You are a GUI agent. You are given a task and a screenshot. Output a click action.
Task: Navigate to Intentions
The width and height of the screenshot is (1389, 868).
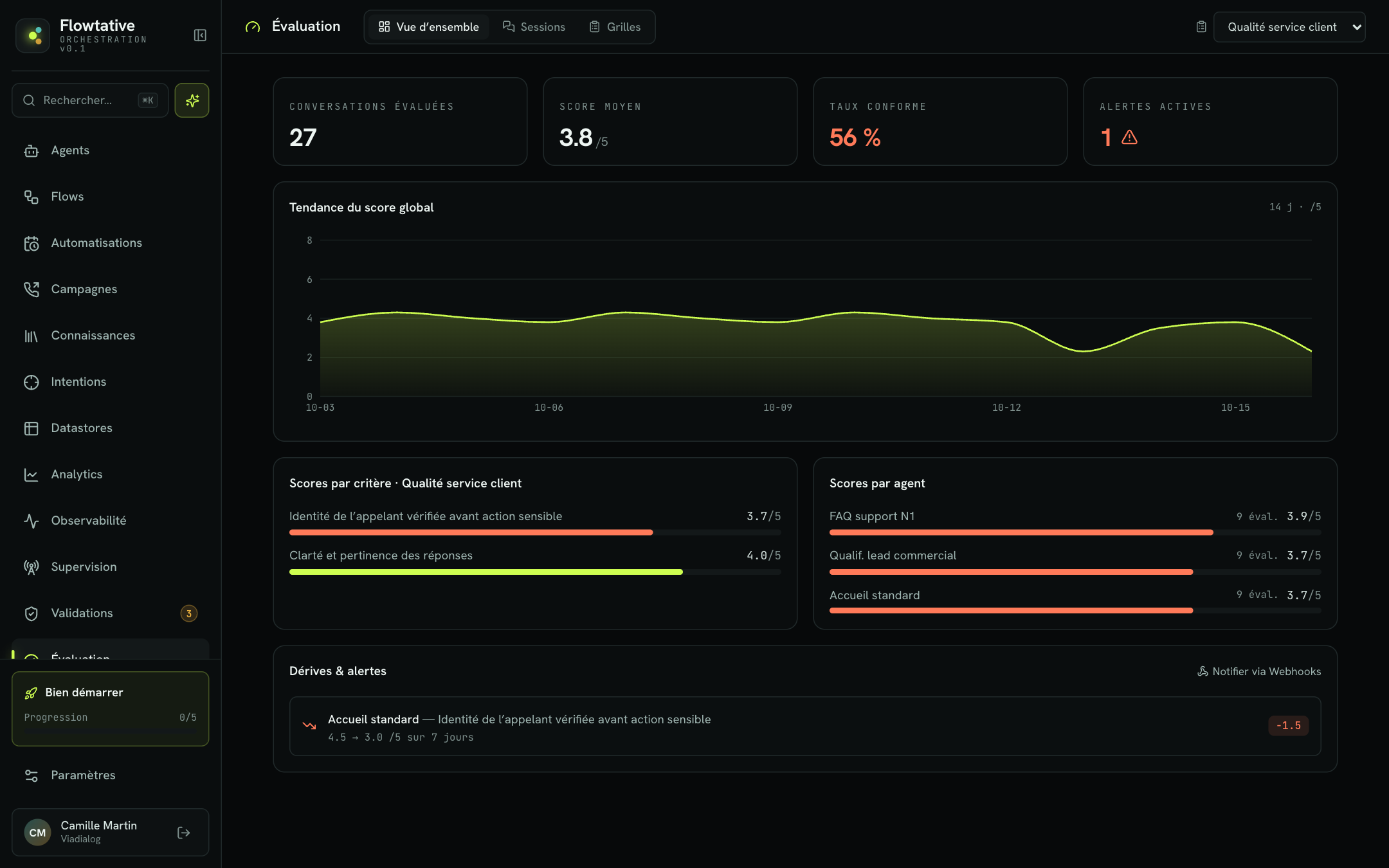pyautogui.click(x=110, y=382)
